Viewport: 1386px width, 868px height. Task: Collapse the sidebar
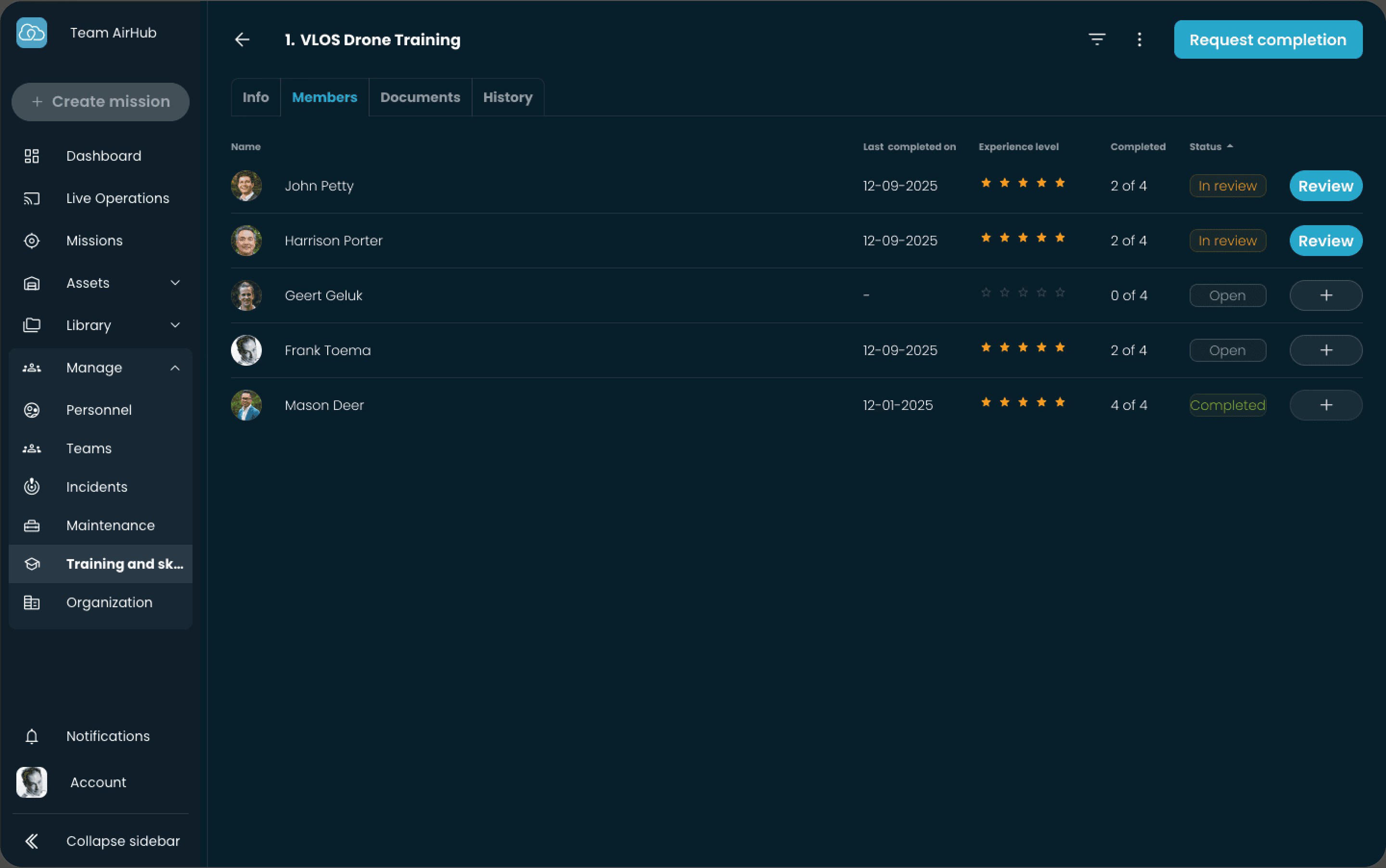pos(122,841)
